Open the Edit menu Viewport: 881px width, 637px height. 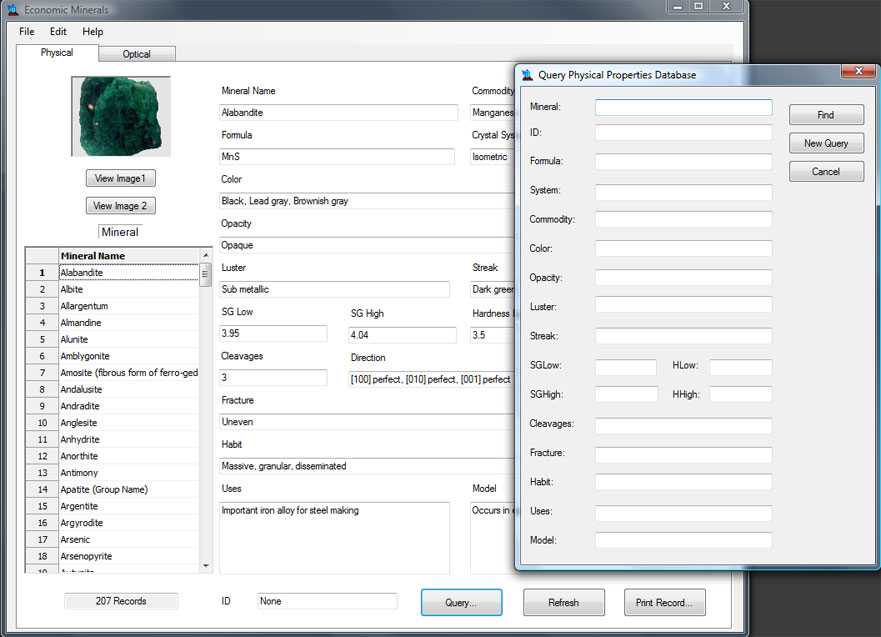58,32
